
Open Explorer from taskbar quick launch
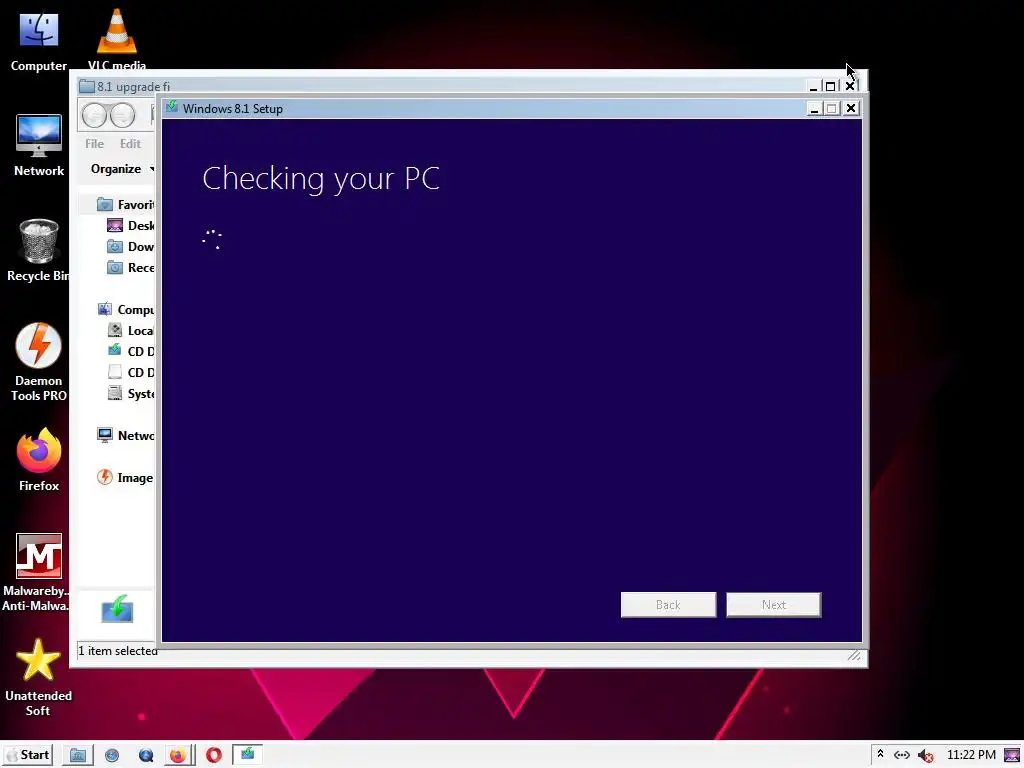pyautogui.click(x=78, y=756)
